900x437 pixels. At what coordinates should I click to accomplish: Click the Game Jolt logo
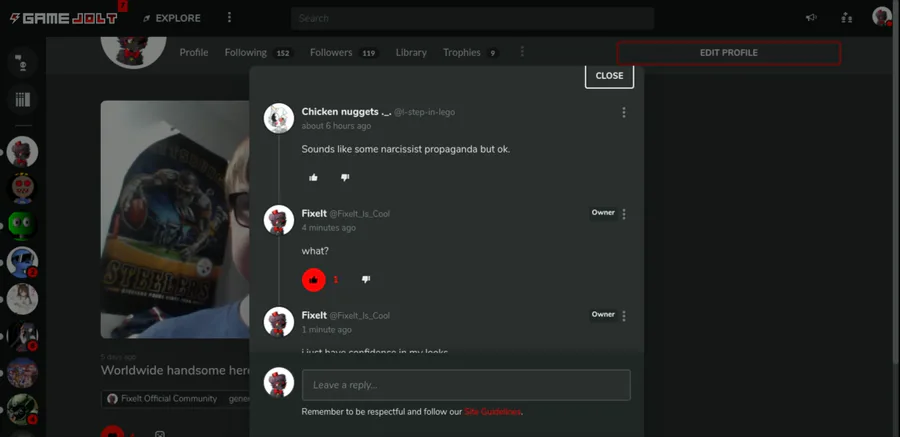coord(64,18)
